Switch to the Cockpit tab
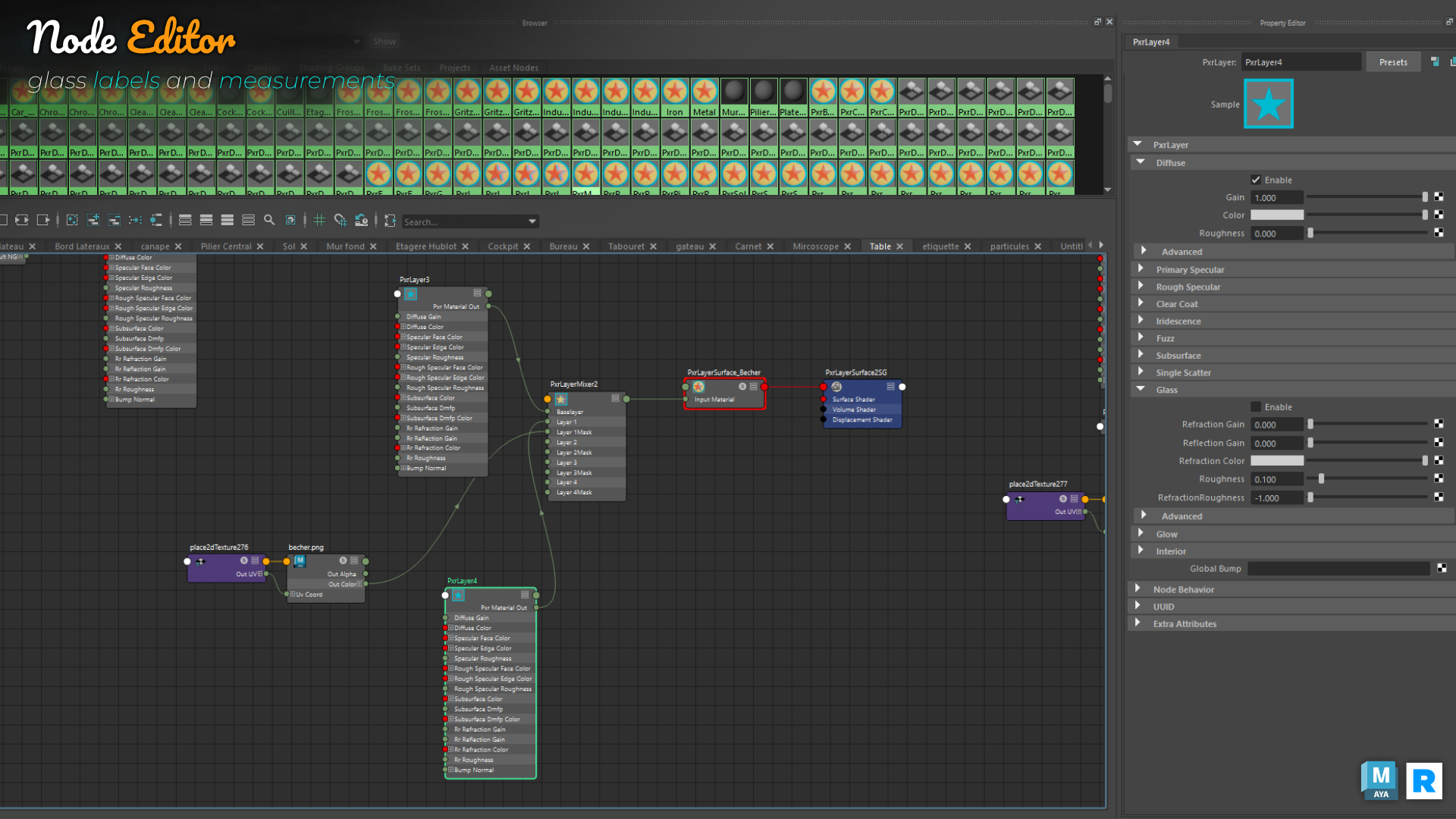This screenshot has width=1456, height=819. 503,246
